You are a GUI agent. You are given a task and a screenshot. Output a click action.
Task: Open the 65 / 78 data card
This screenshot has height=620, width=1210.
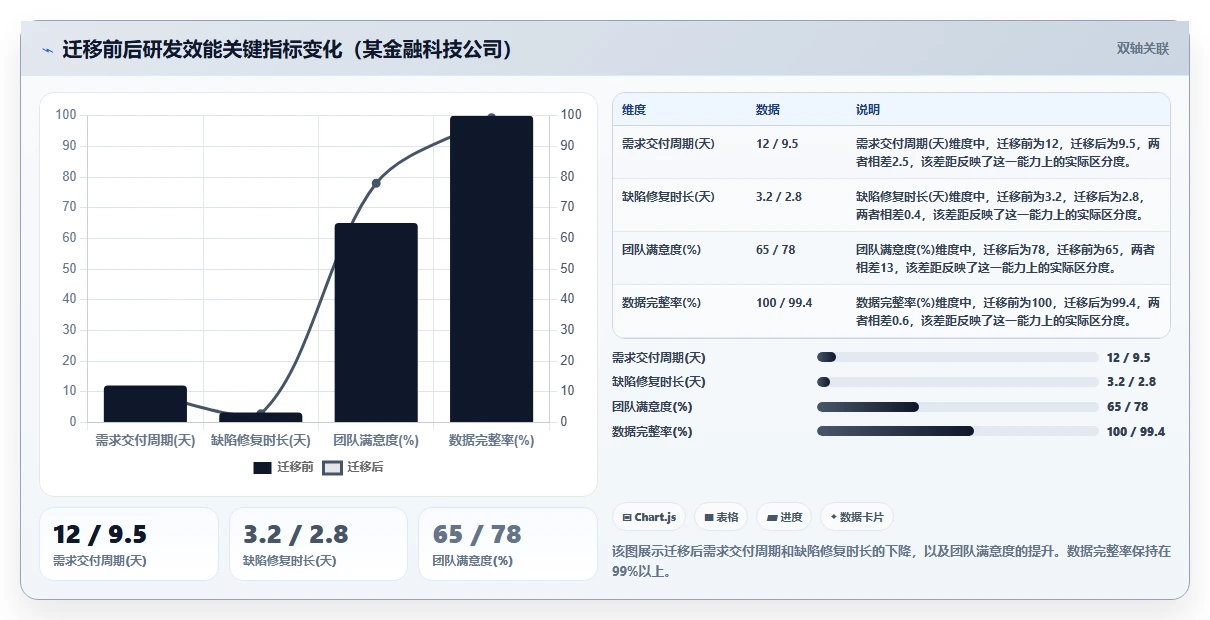click(508, 544)
